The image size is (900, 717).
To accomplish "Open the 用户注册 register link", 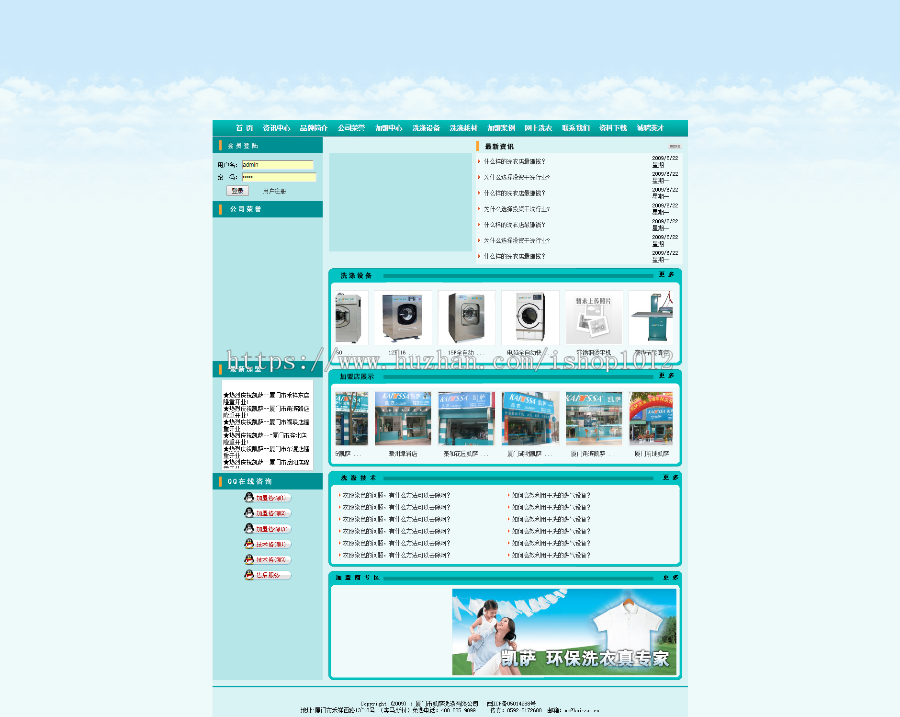I will tap(274, 191).
